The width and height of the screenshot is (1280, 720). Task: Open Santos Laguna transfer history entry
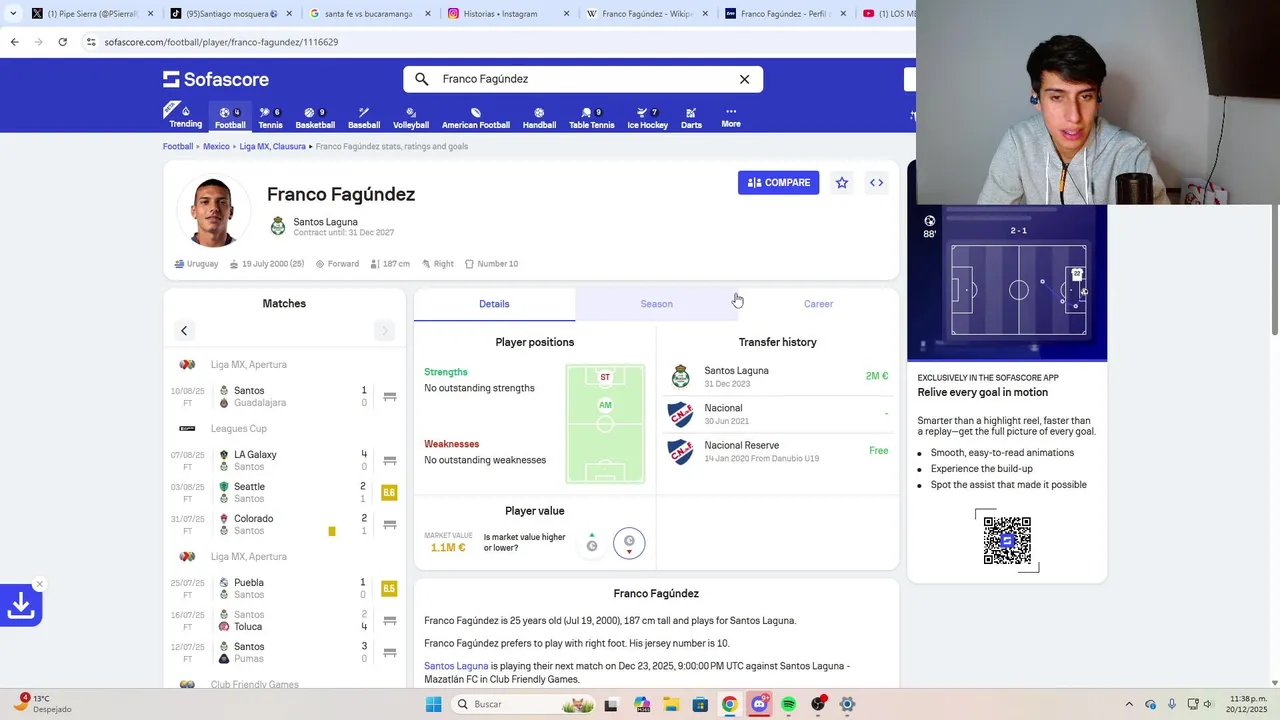coord(778,377)
